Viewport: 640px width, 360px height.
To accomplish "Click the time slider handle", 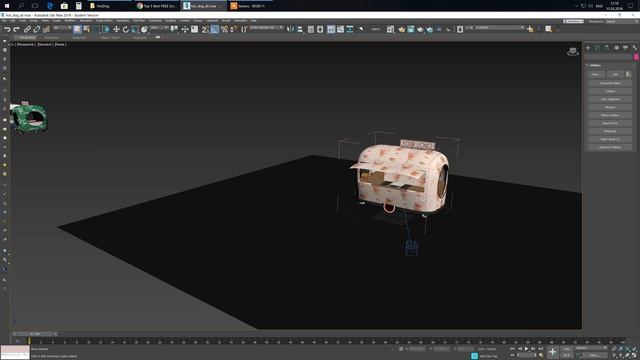I will coord(36,334).
